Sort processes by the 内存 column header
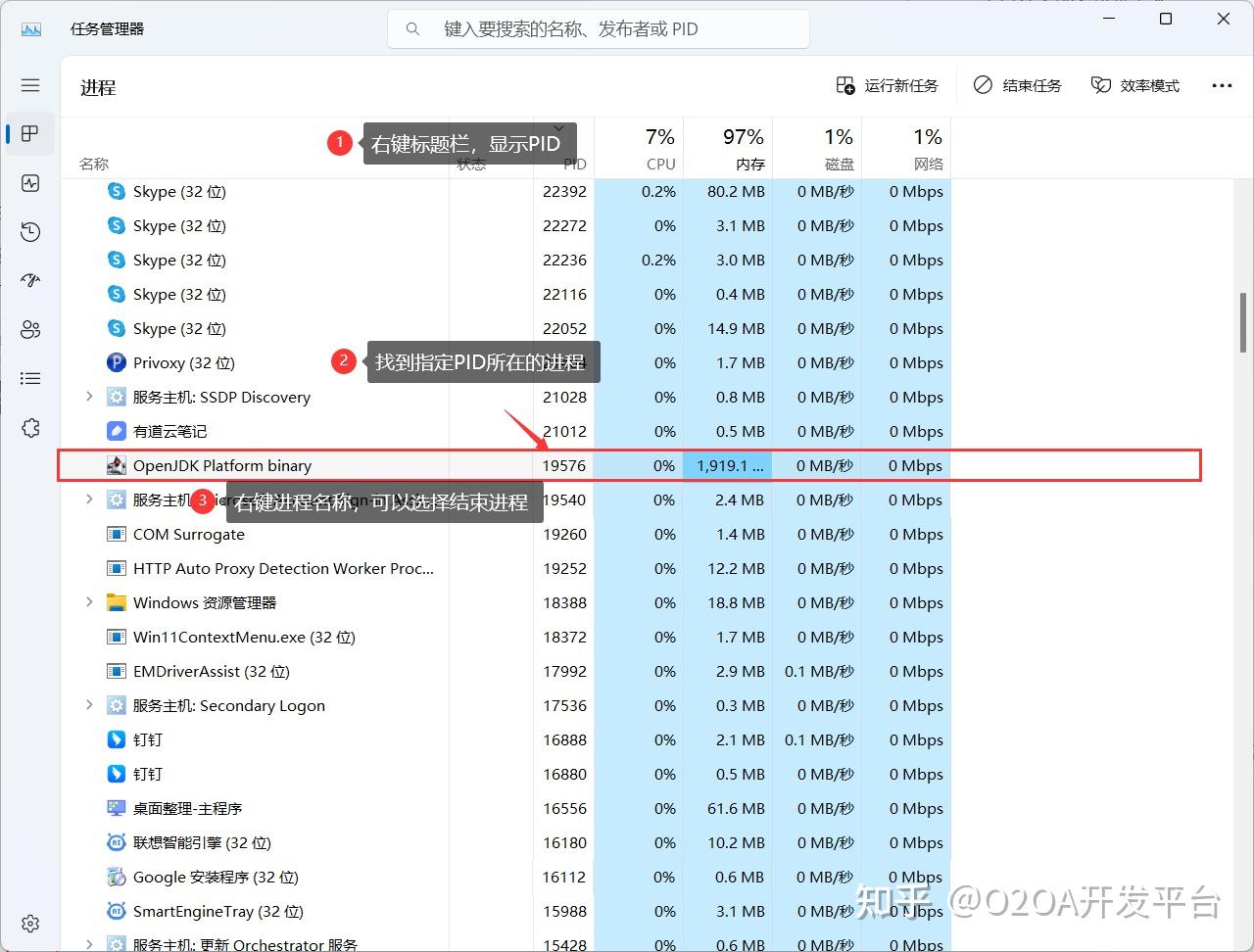The image size is (1254, 952). (x=728, y=149)
